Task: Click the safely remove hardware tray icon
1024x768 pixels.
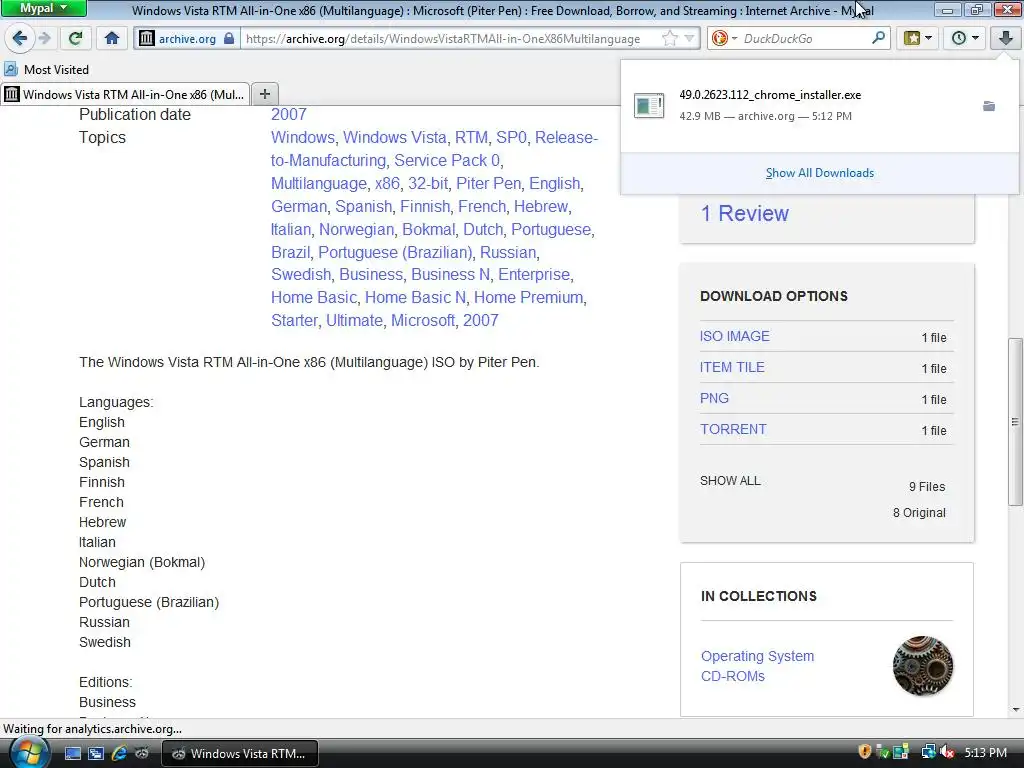Action: (883, 752)
